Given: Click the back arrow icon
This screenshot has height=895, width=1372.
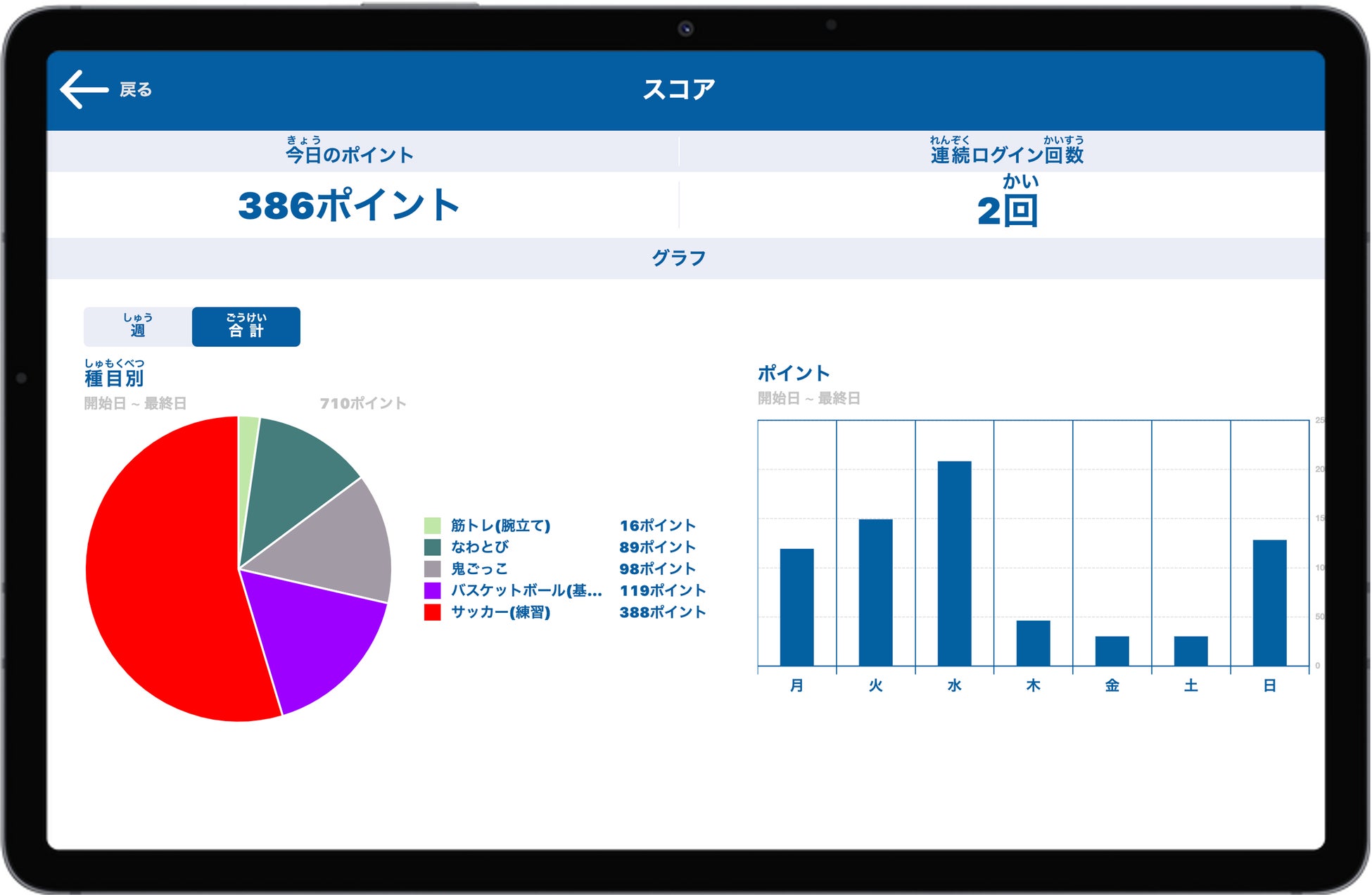Looking at the screenshot, I should [x=84, y=89].
